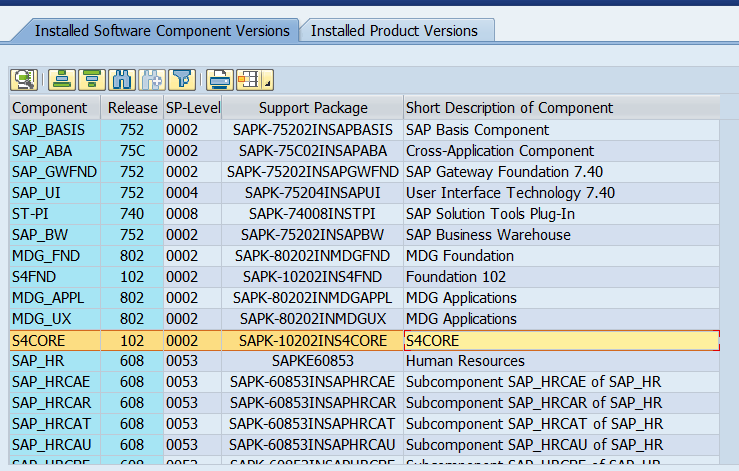Select the SAP_HRCAE component cell

55,382
